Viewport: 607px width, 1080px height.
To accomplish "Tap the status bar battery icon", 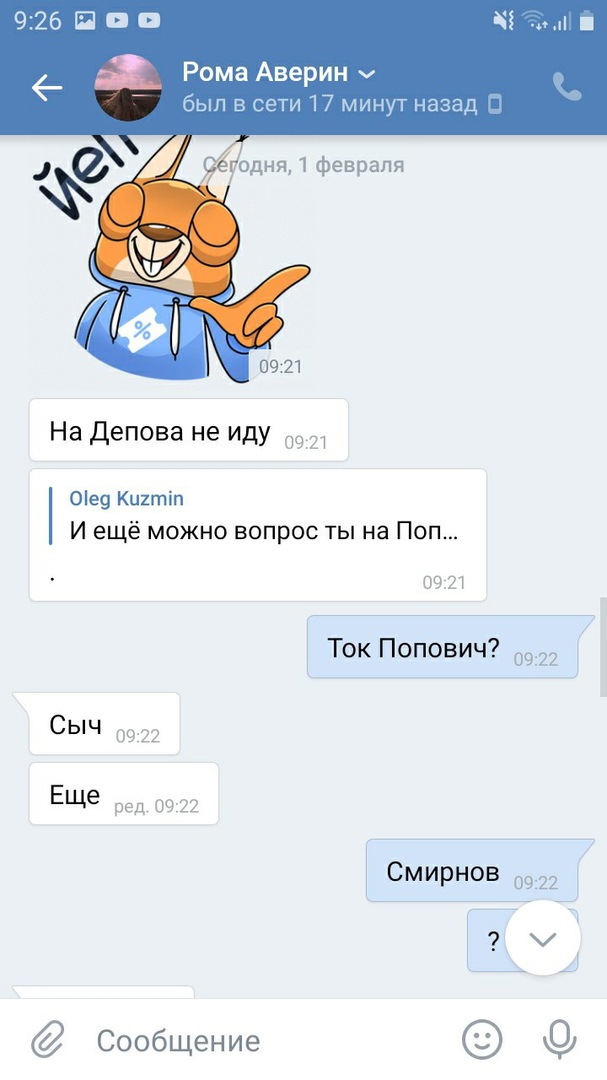I will (x=587, y=21).
